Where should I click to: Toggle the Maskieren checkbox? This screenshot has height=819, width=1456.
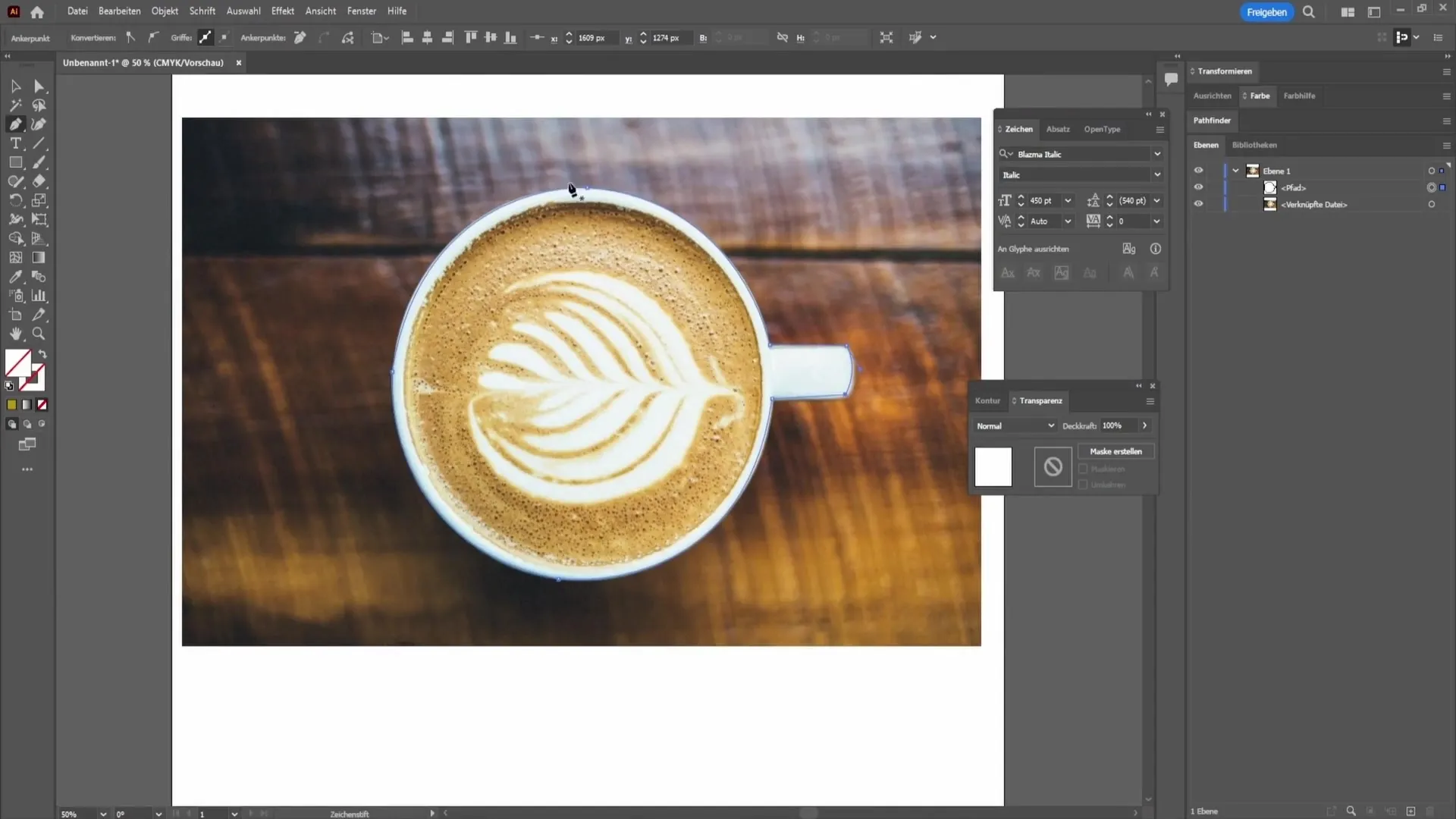click(x=1083, y=469)
